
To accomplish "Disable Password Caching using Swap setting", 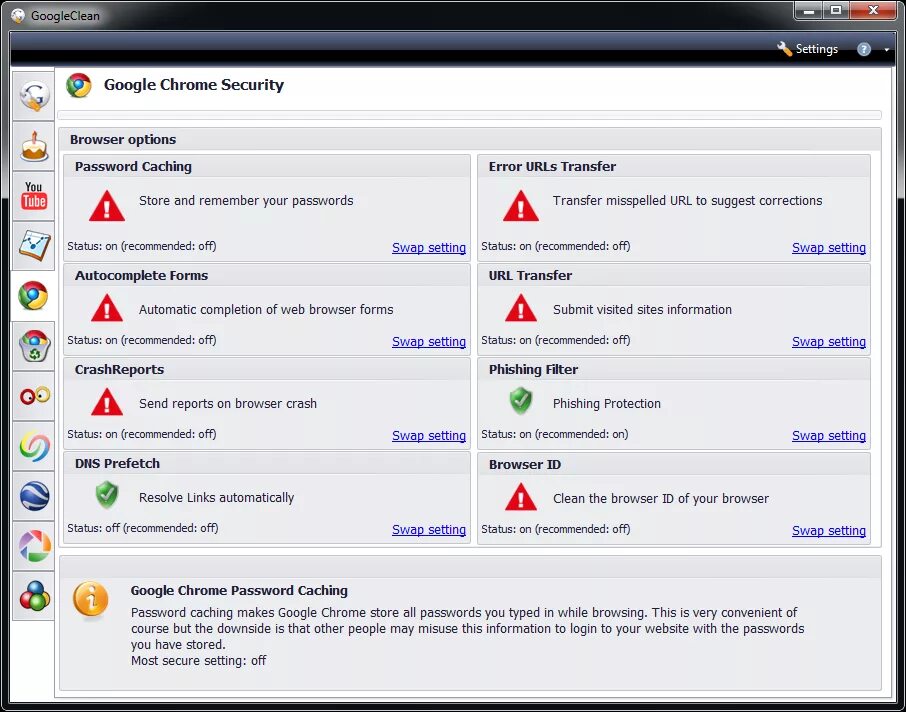I will [429, 247].
